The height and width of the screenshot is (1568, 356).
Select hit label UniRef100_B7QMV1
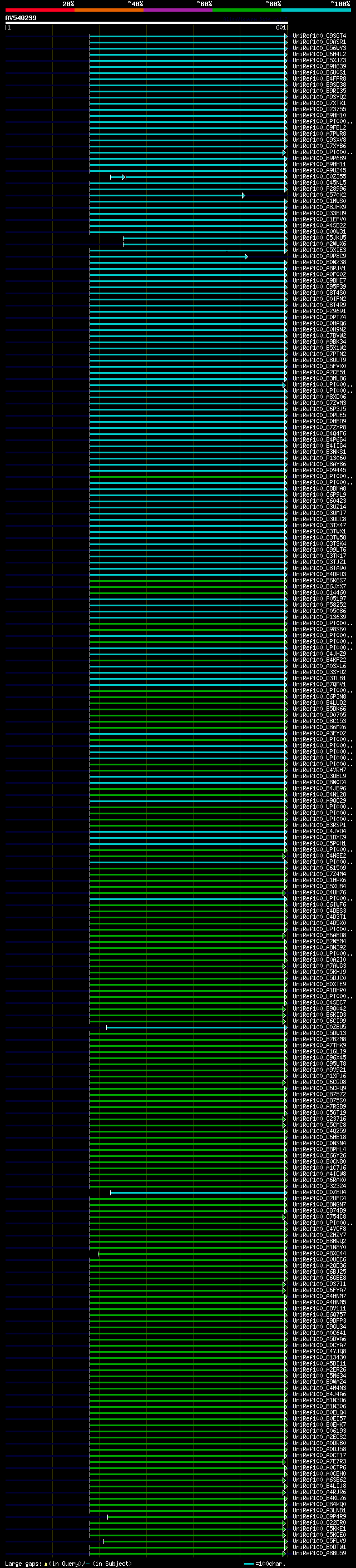(x=319, y=684)
